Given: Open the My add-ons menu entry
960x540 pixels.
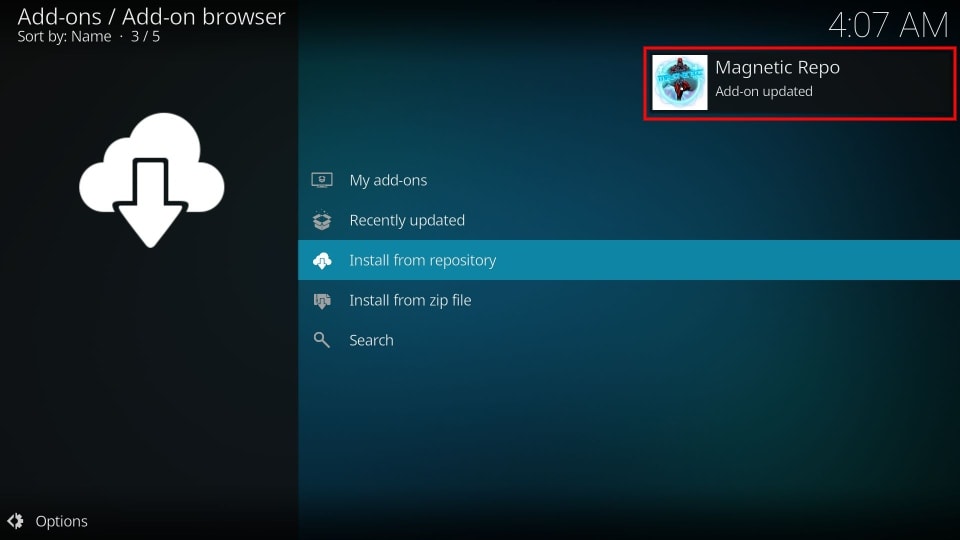Looking at the screenshot, I should (388, 180).
